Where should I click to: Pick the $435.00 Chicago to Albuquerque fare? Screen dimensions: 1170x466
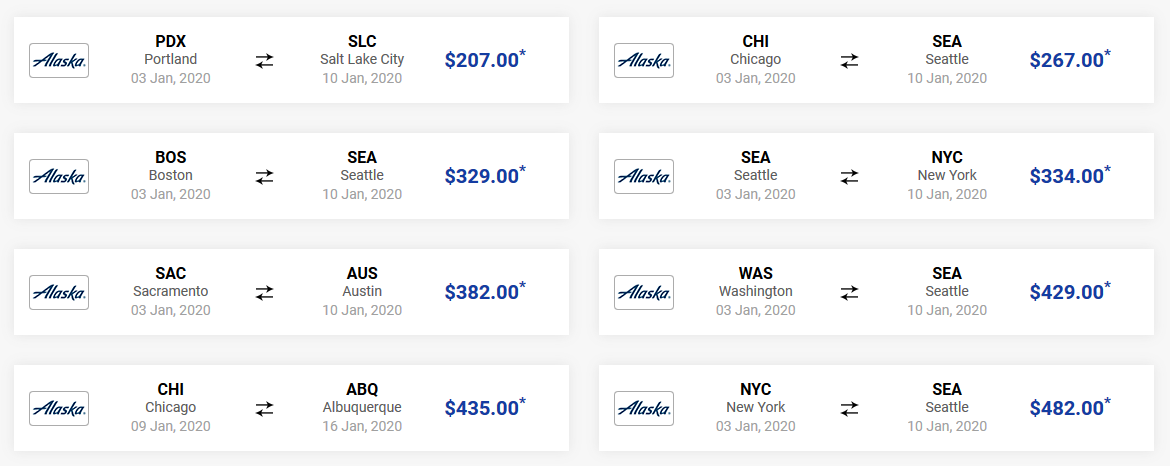point(485,408)
